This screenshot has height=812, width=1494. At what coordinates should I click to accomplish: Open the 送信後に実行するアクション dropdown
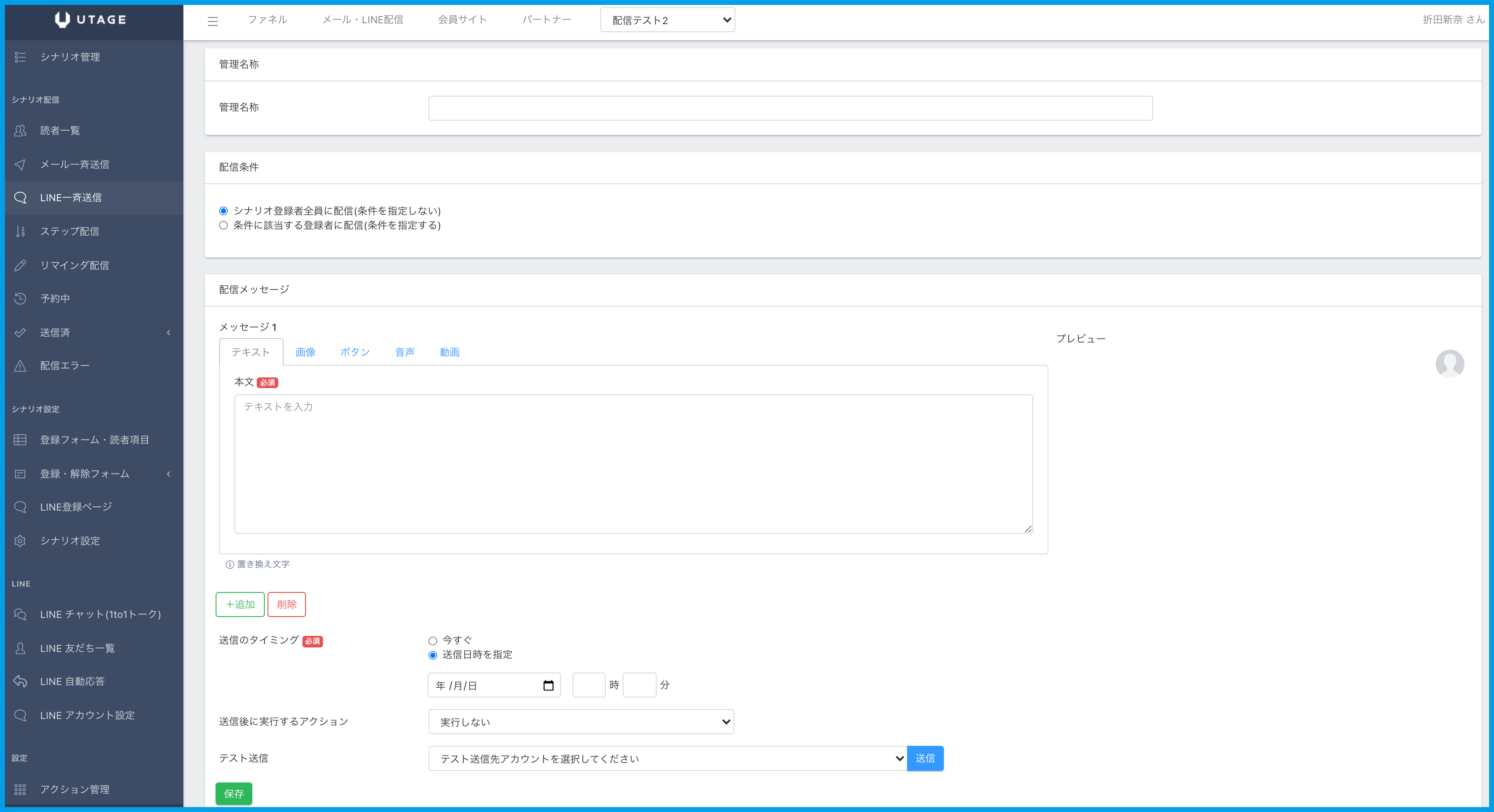pos(581,722)
